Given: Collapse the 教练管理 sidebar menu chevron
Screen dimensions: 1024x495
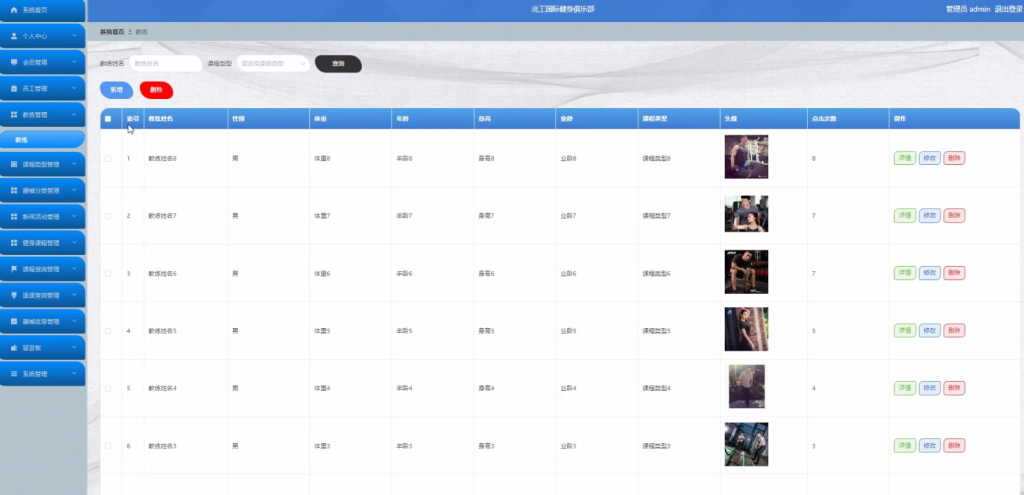Looking at the screenshot, I should (74, 114).
